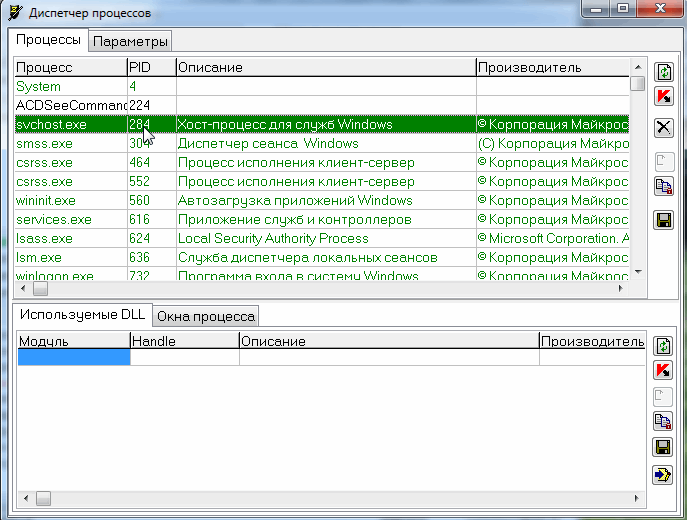The height and width of the screenshot is (520, 687).
Task: Terminate the selected process with the X icon
Action: tap(664, 128)
